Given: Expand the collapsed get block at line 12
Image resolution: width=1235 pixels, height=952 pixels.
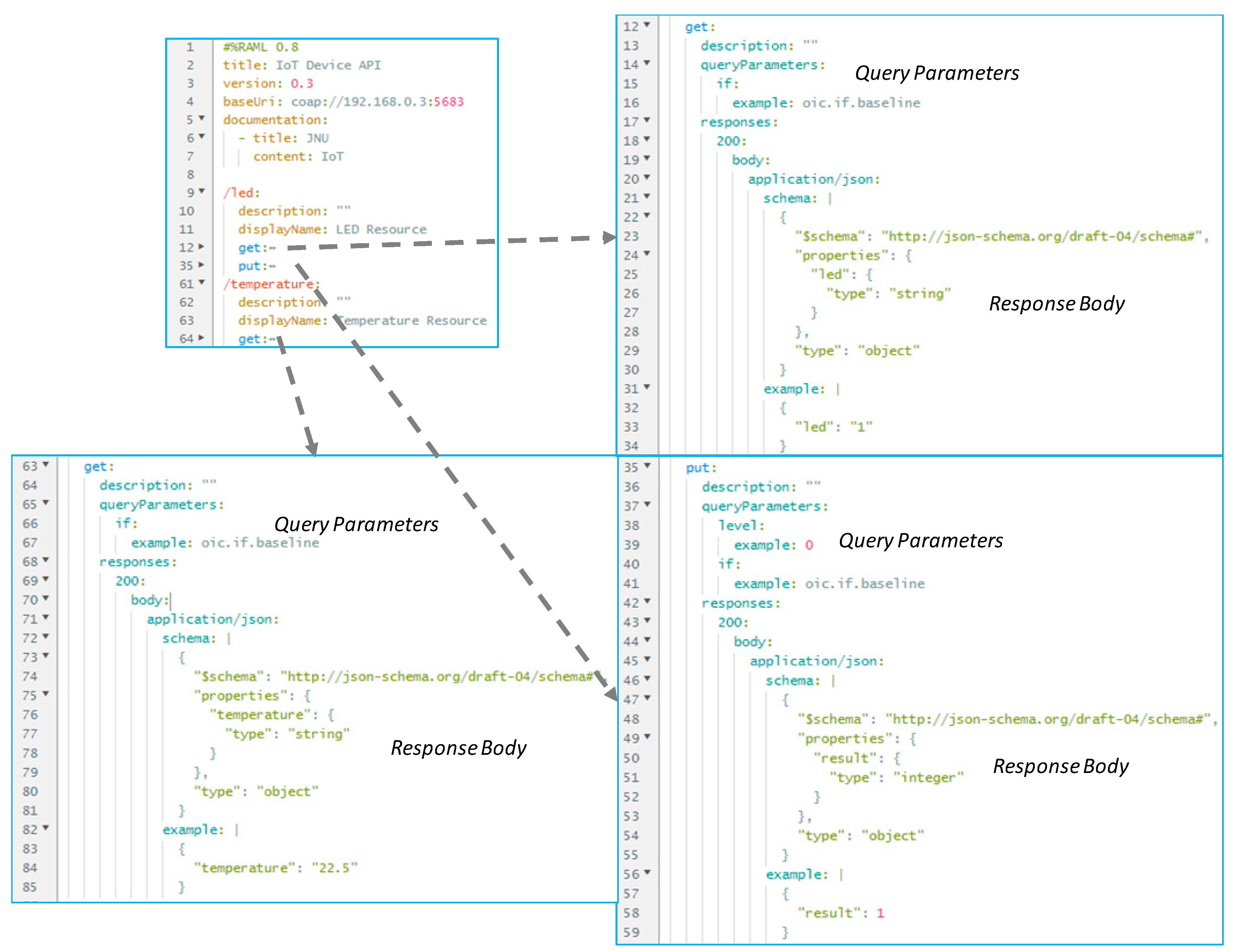Looking at the screenshot, I should (201, 247).
